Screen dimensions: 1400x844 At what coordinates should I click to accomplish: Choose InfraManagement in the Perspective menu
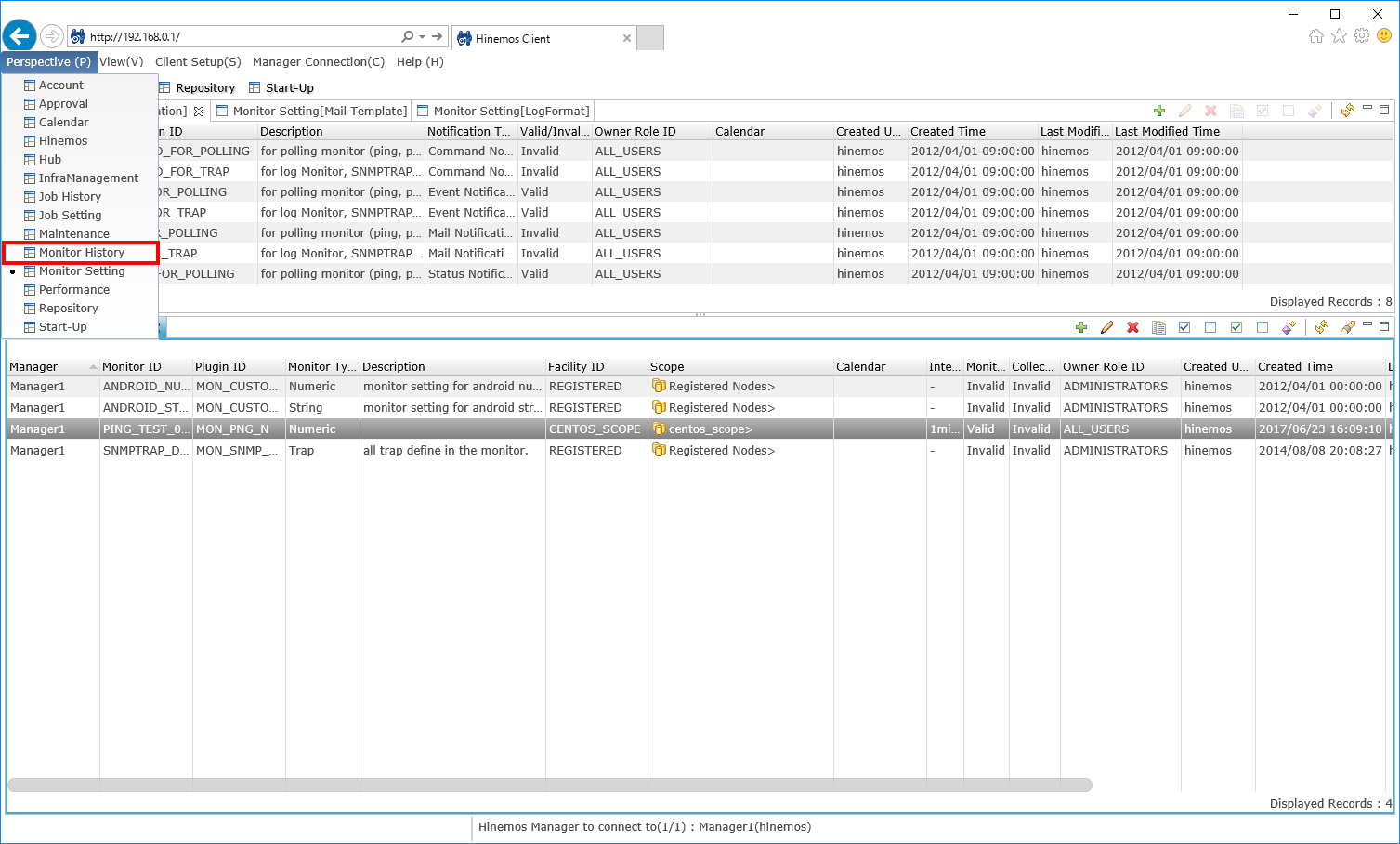pyautogui.click(x=80, y=178)
